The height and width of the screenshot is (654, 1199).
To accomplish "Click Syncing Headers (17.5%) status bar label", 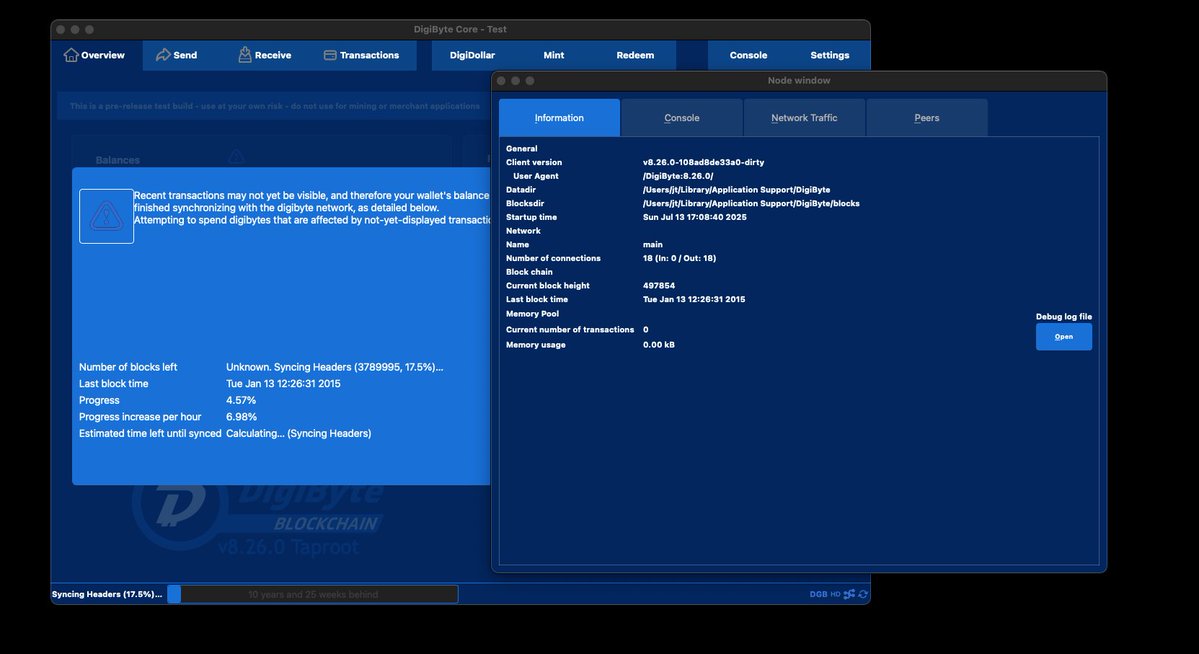I will coord(107,594).
